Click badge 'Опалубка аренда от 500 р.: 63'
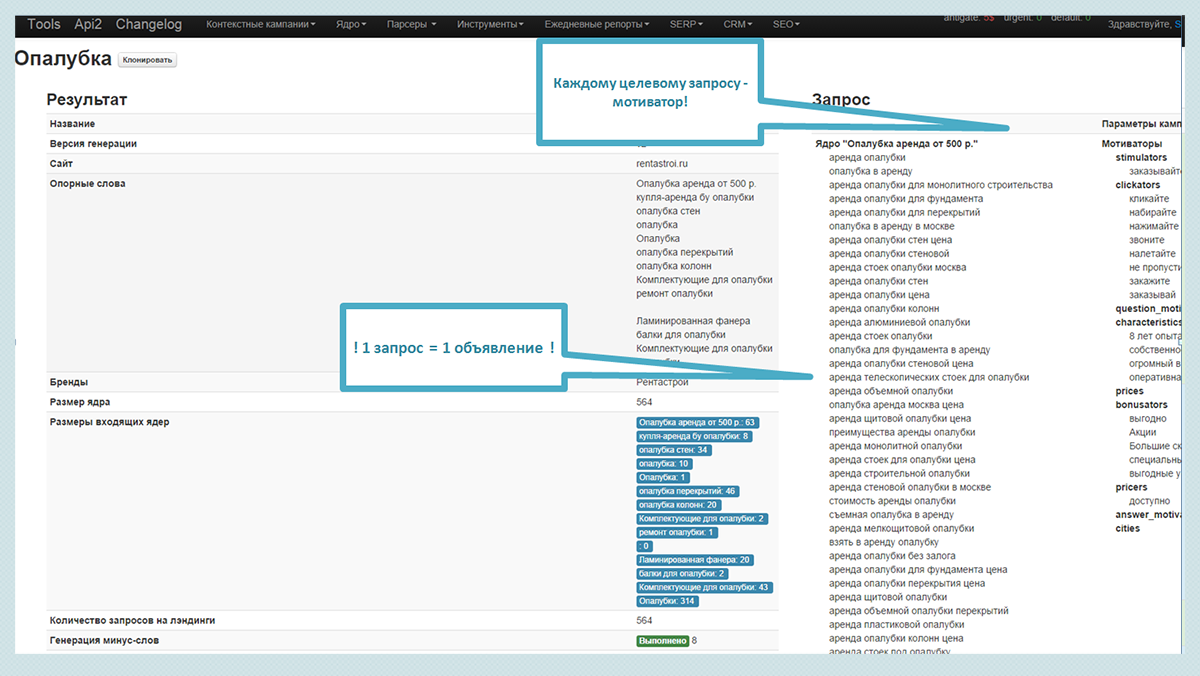The width and height of the screenshot is (1200, 676). coord(697,422)
